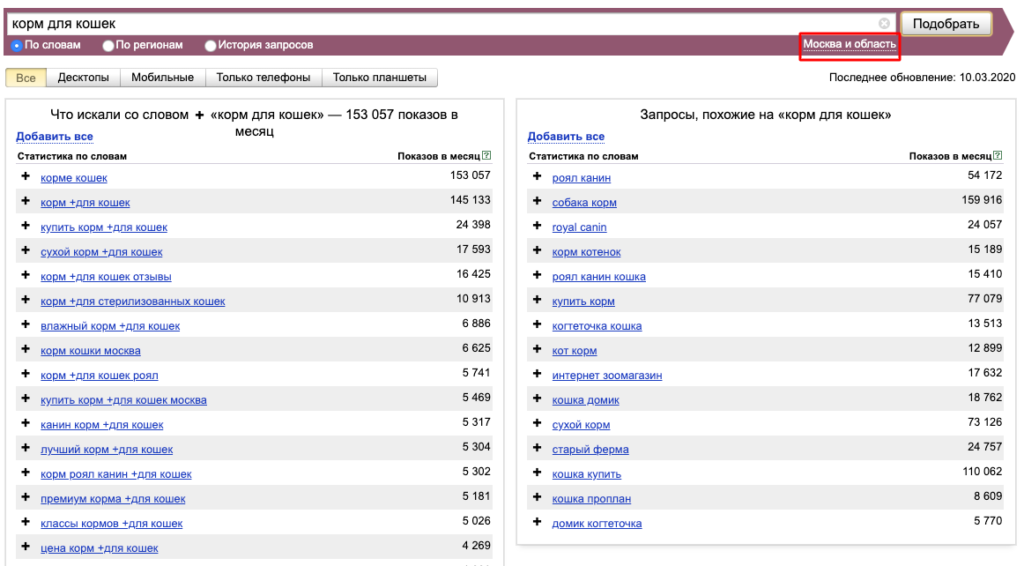Click plus icon for 'когтеточка кошка'
The image size is (1024, 566).
point(537,324)
